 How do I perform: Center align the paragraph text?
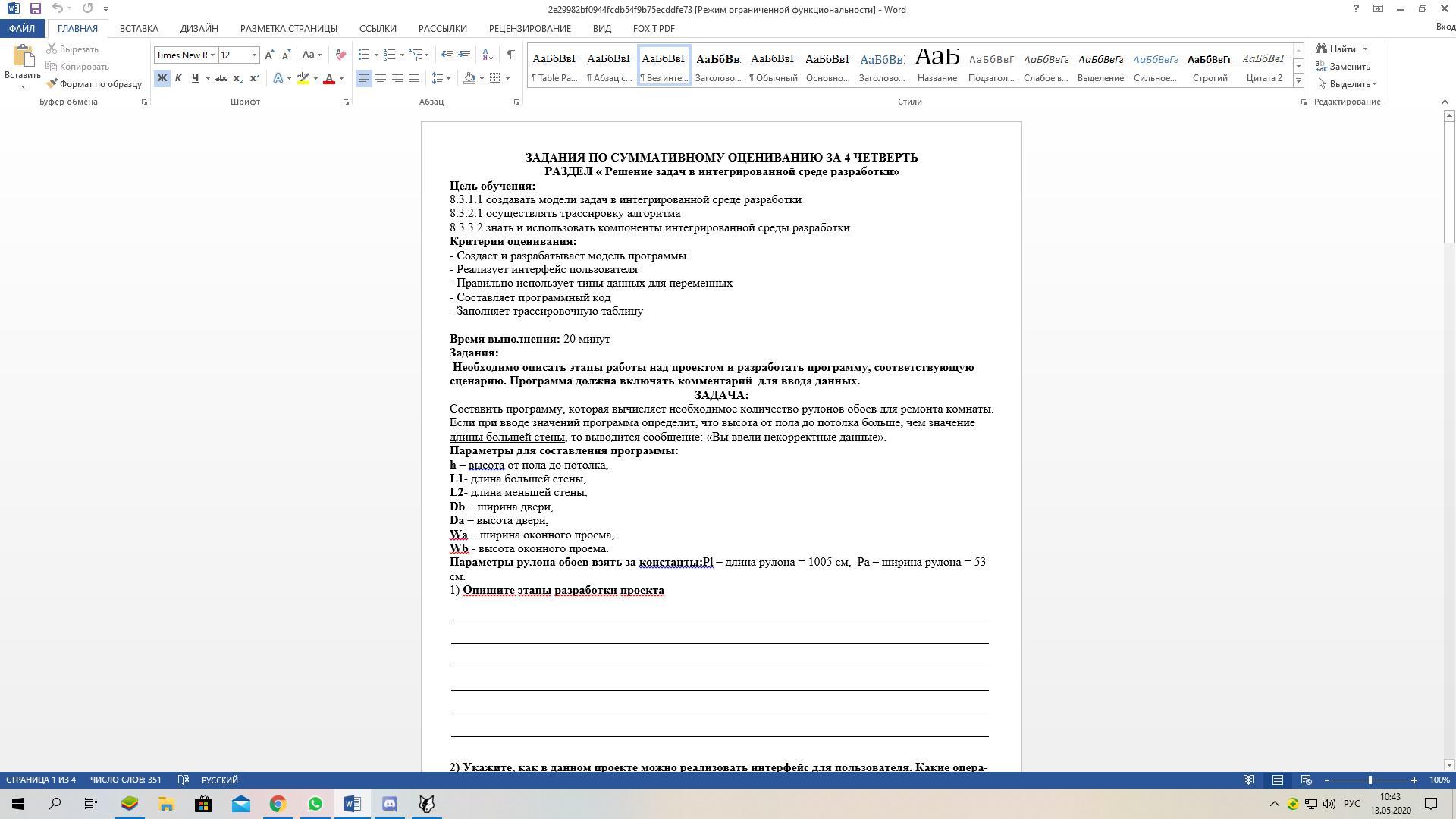tap(381, 78)
